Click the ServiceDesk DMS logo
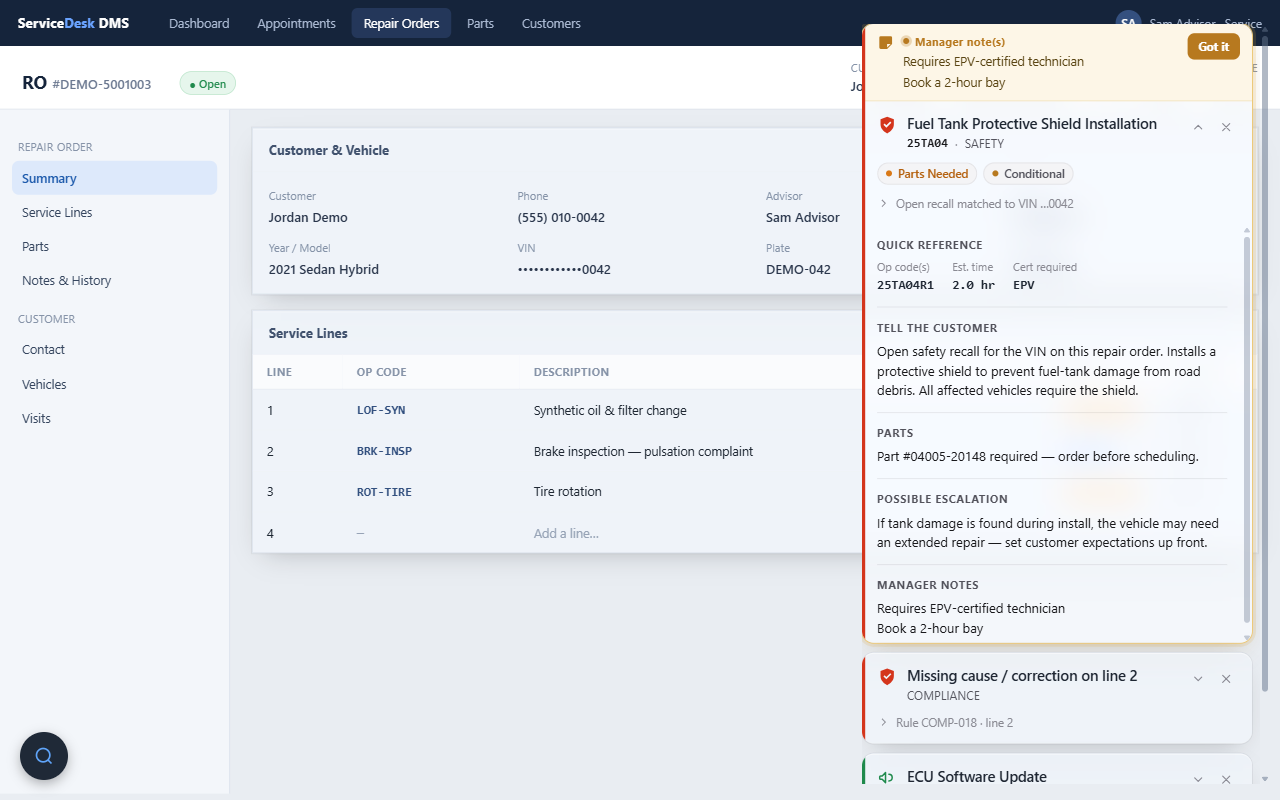Image resolution: width=1280 pixels, height=800 pixels. click(73, 23)
